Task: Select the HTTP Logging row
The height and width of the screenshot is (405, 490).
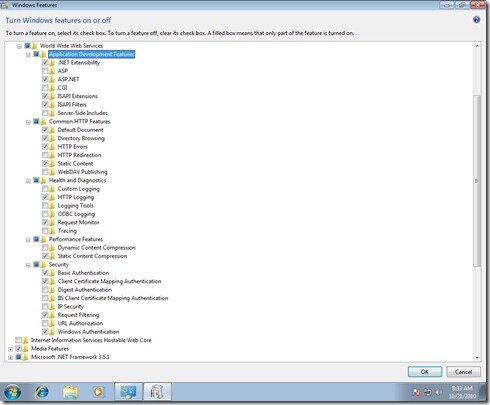Action: (x=76, y=197)
